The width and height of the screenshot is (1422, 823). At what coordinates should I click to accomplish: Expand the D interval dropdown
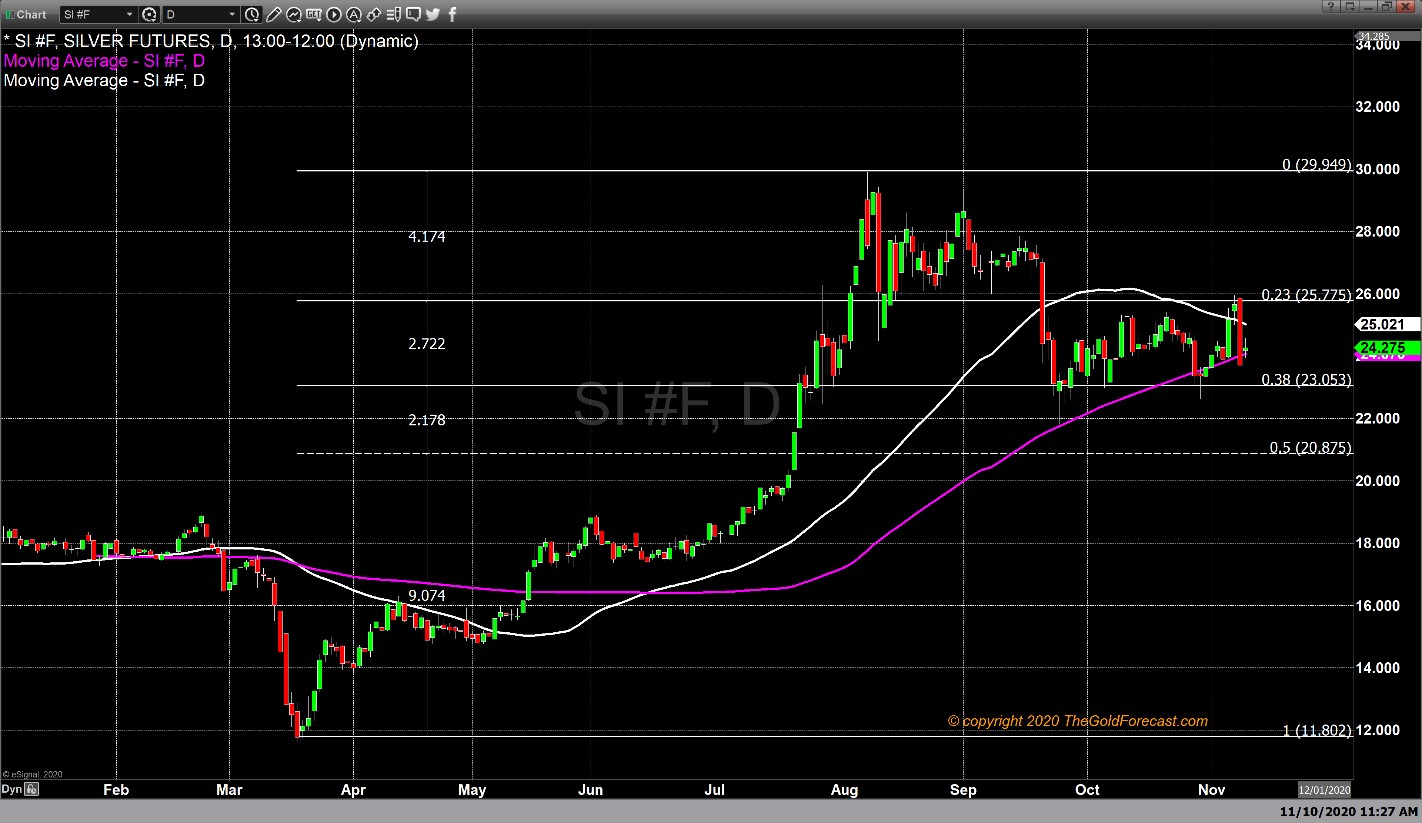coord(232,14)
